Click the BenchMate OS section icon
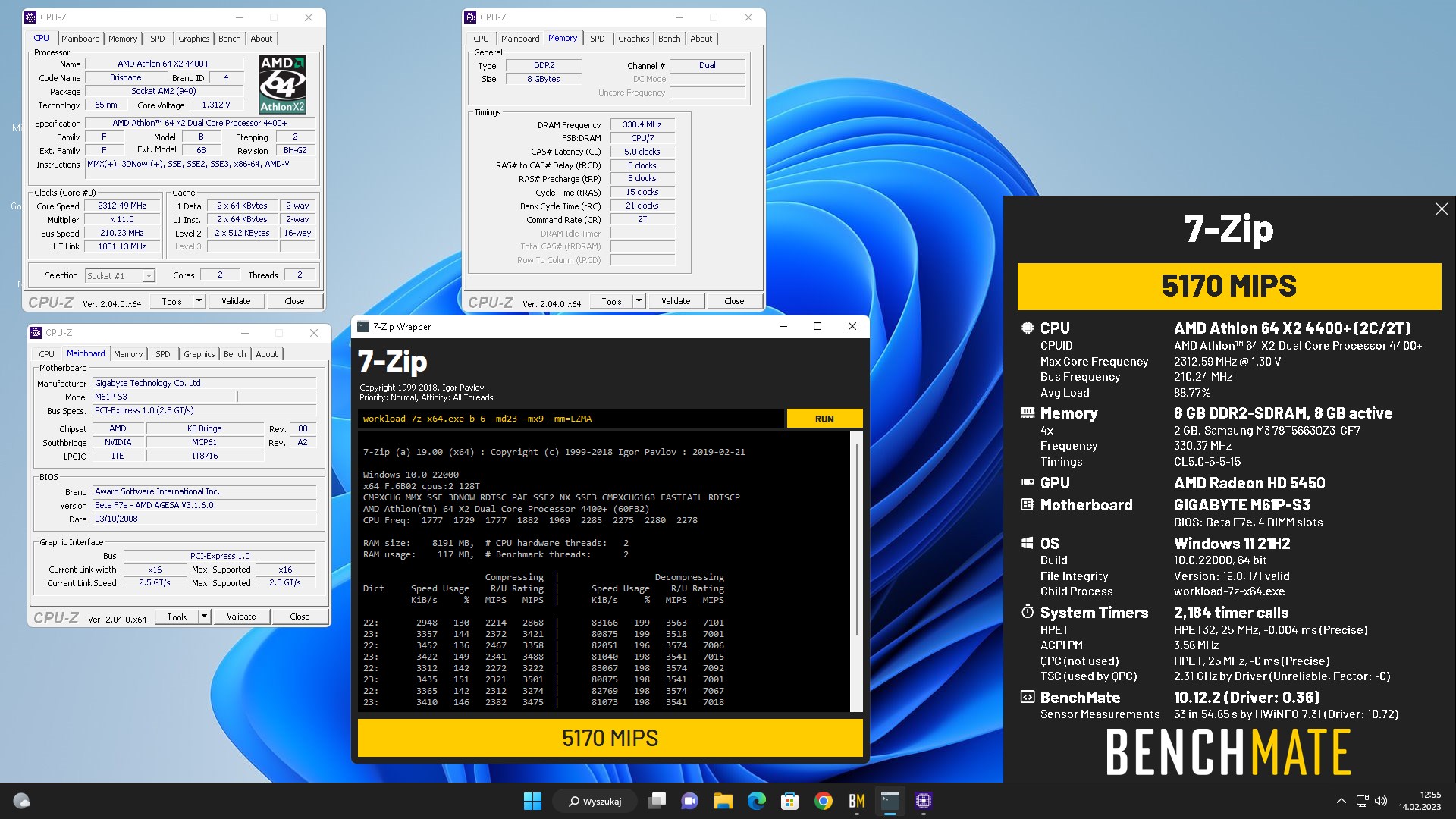1456x819 pixels. (x=1028, y=544)
